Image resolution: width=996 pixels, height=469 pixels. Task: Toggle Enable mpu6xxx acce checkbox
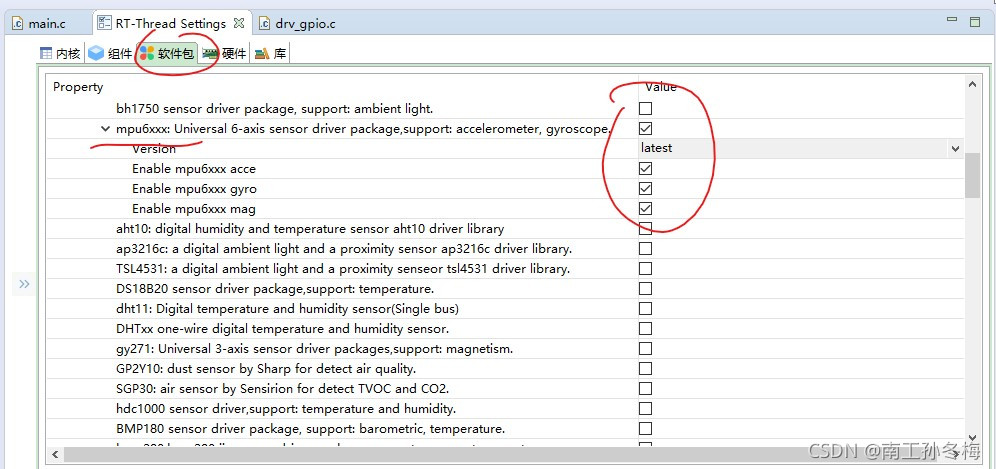[x=645, y=168]
